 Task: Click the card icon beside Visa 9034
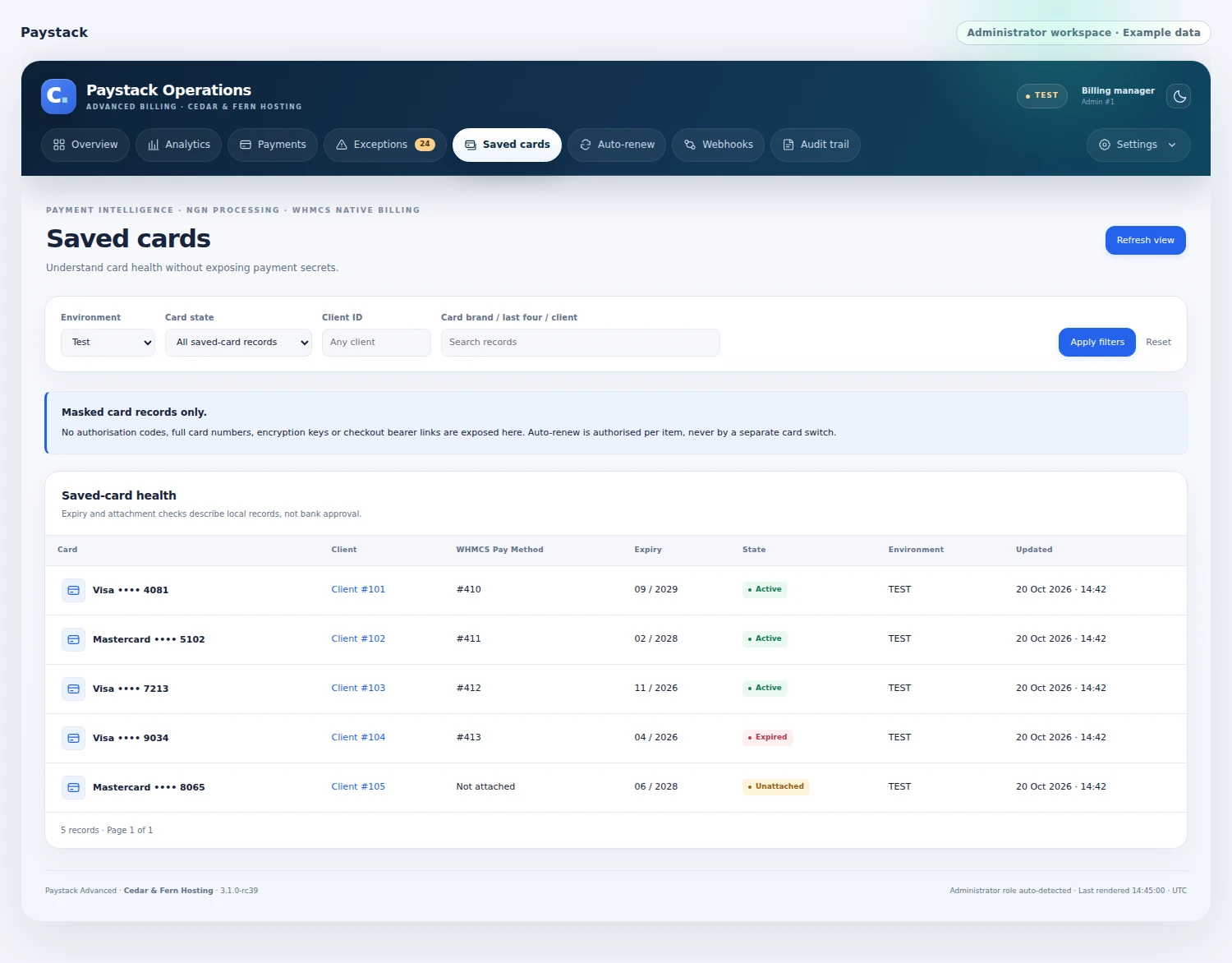(x=73, y=738)
